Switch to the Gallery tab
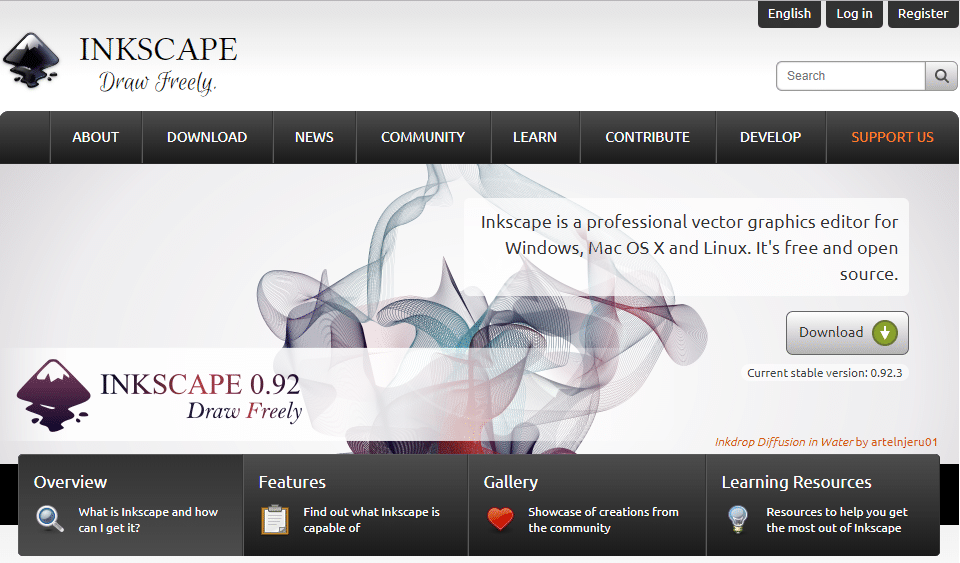Screen dimensions: 960x563 [x=511, y=482]
